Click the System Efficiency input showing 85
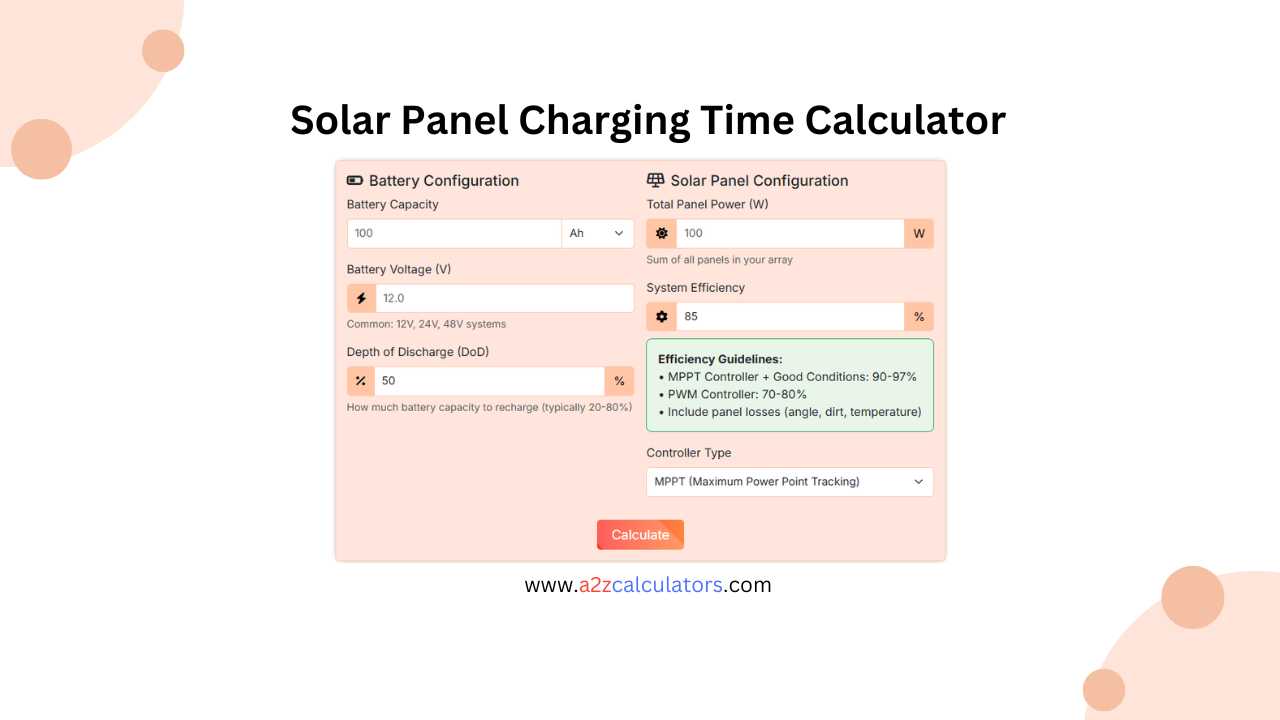The height and width of the screenshot is (720, 1280). 789,316
